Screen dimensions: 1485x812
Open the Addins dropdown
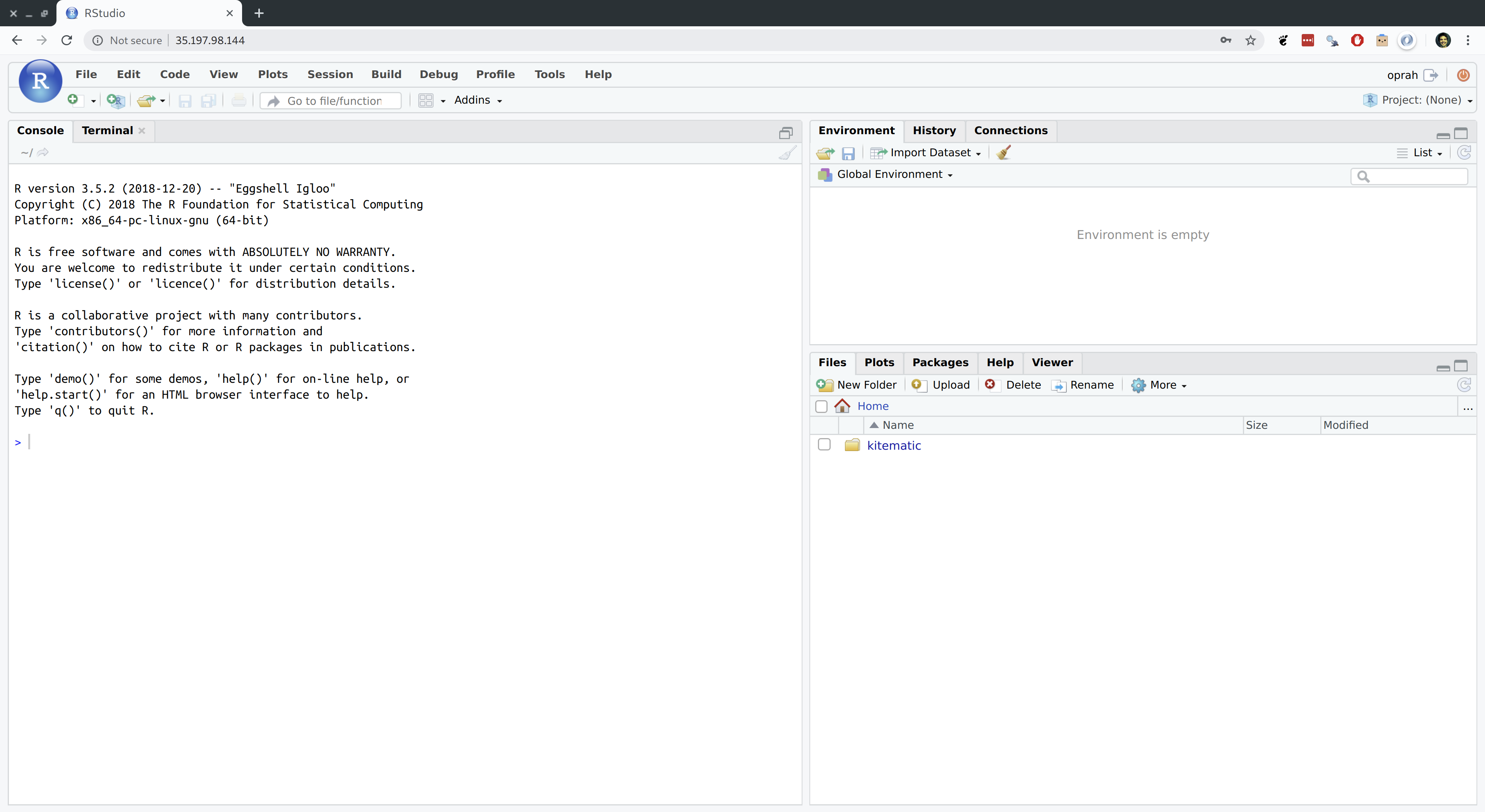[478, 100]
